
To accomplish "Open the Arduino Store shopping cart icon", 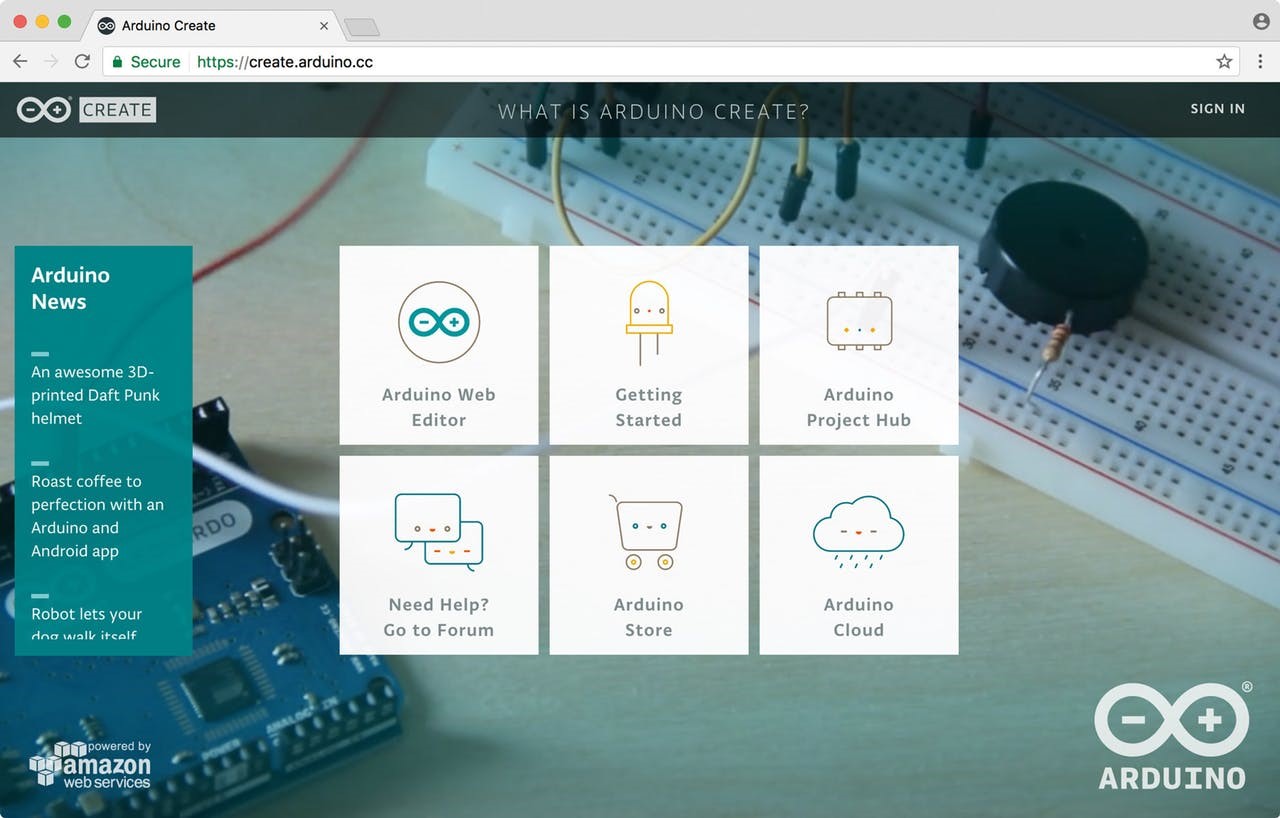I will pyautogui.click(x=648, y=528).
